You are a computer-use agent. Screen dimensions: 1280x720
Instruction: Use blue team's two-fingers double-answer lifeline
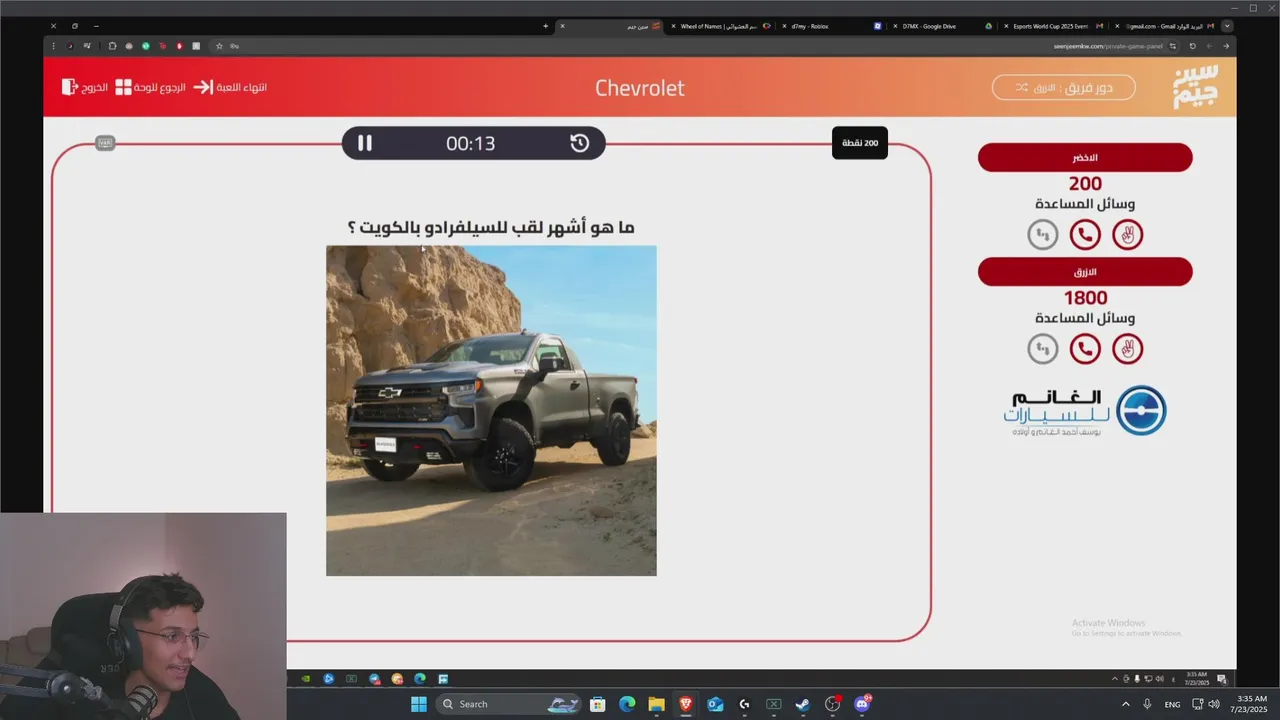click(1127, 348)
